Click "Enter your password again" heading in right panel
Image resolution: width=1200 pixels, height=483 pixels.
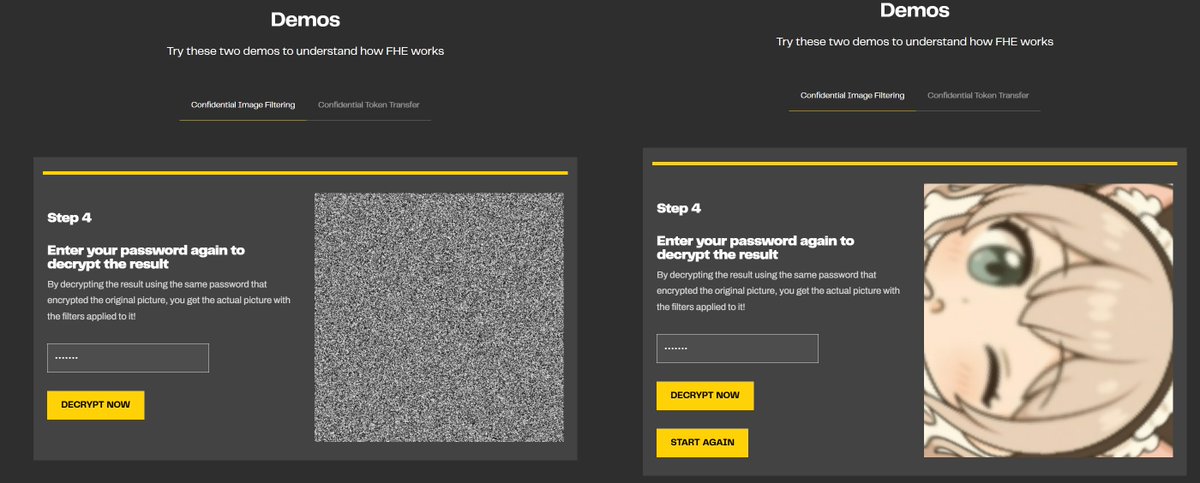pyautogui.click(x=756, y=247)
